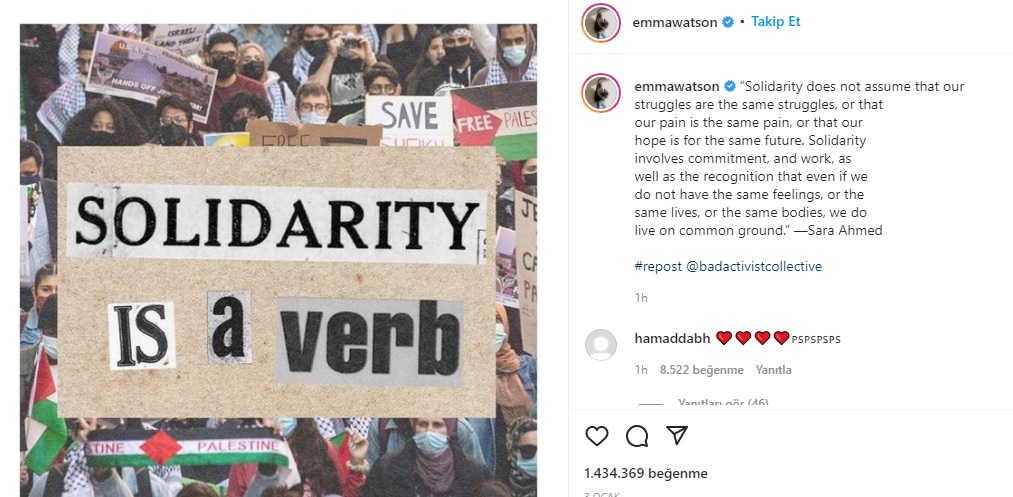Open emmawatson username in caption

(676, 86)
